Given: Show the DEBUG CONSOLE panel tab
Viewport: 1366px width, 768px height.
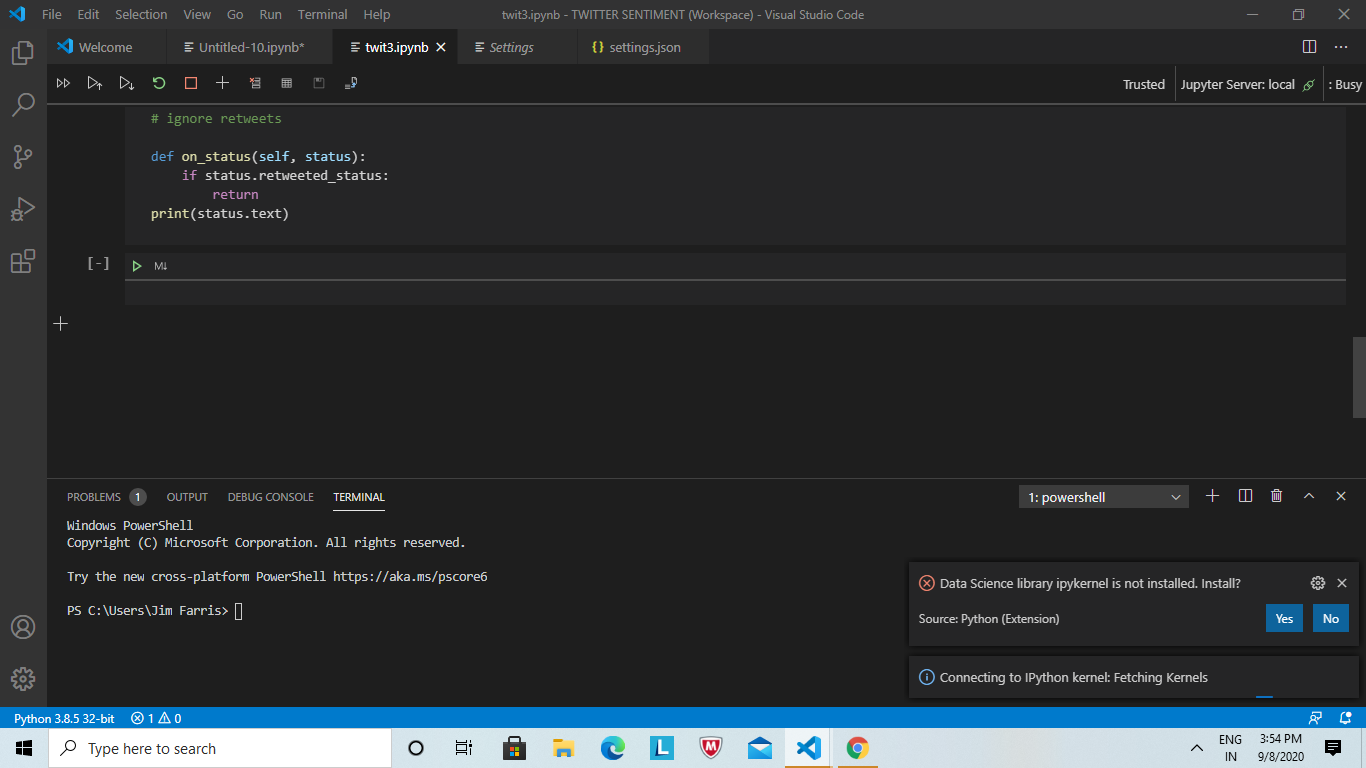Looking at the screenshot, I should coord(270,497).
